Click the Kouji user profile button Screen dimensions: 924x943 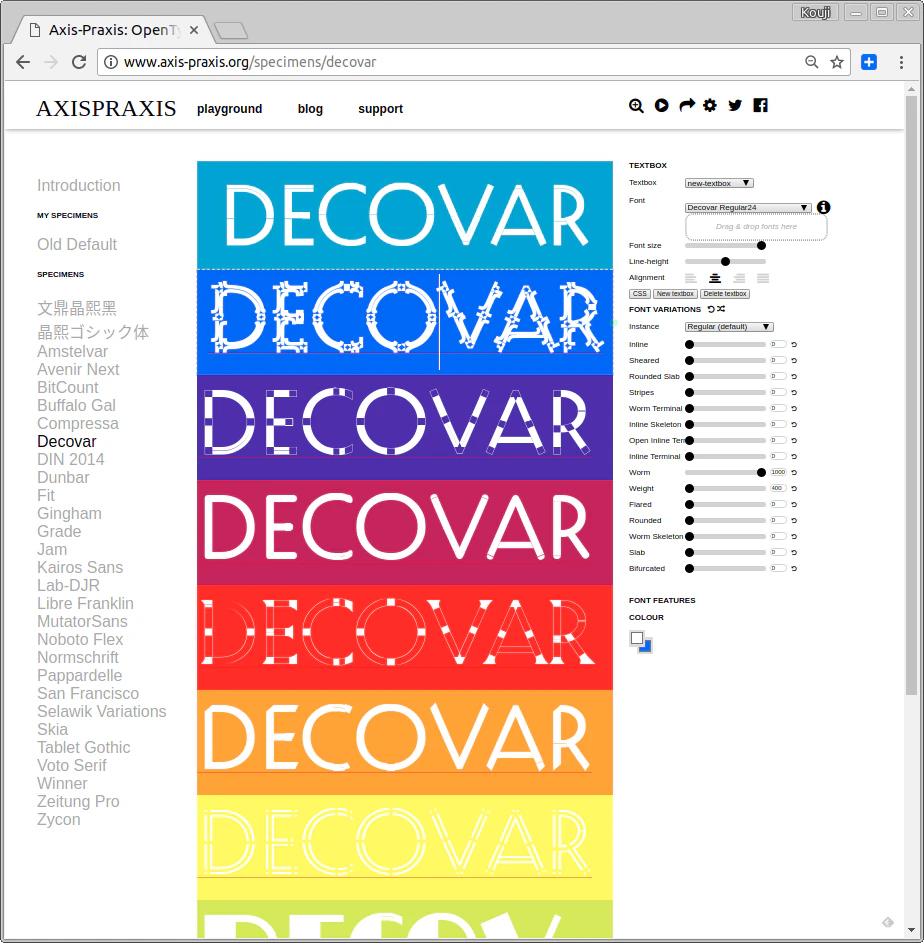click(x=816, y=12)
